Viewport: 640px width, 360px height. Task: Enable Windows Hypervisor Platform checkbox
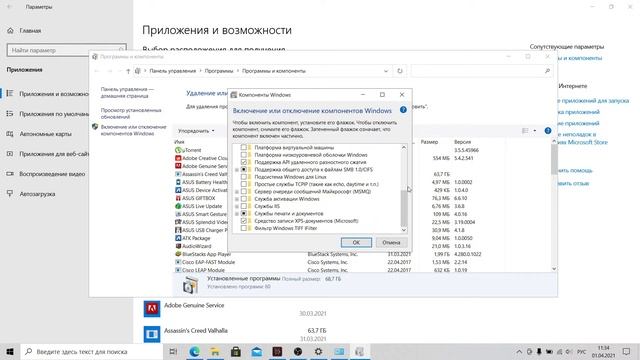tap(244, 155)
